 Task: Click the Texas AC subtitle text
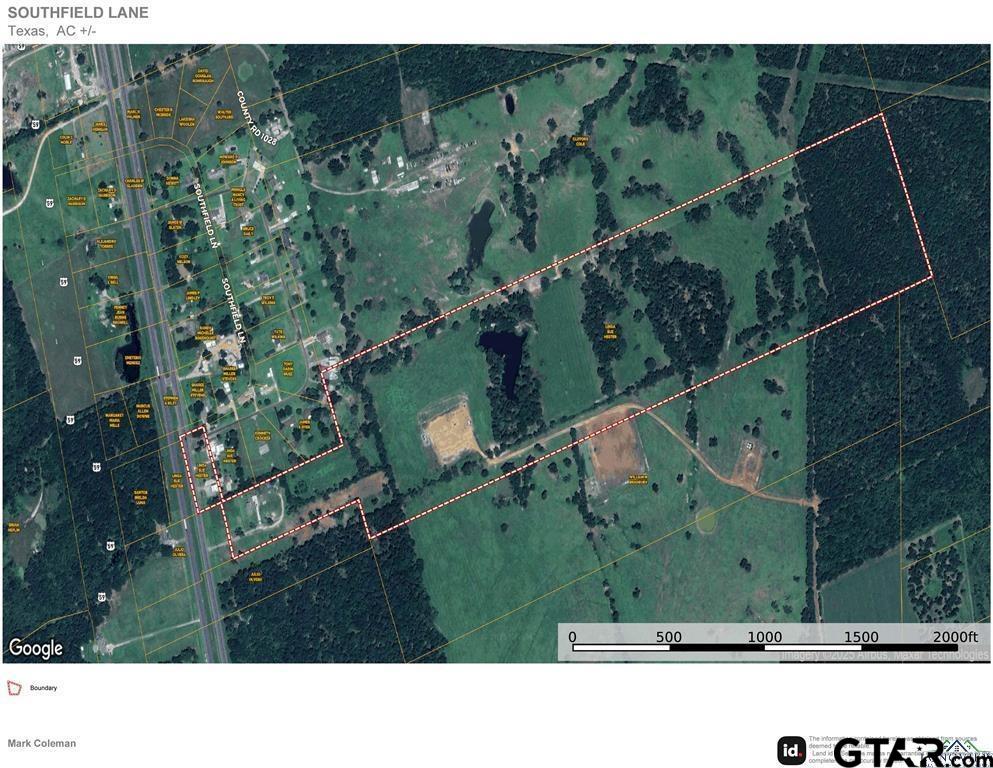pos(52,30)
